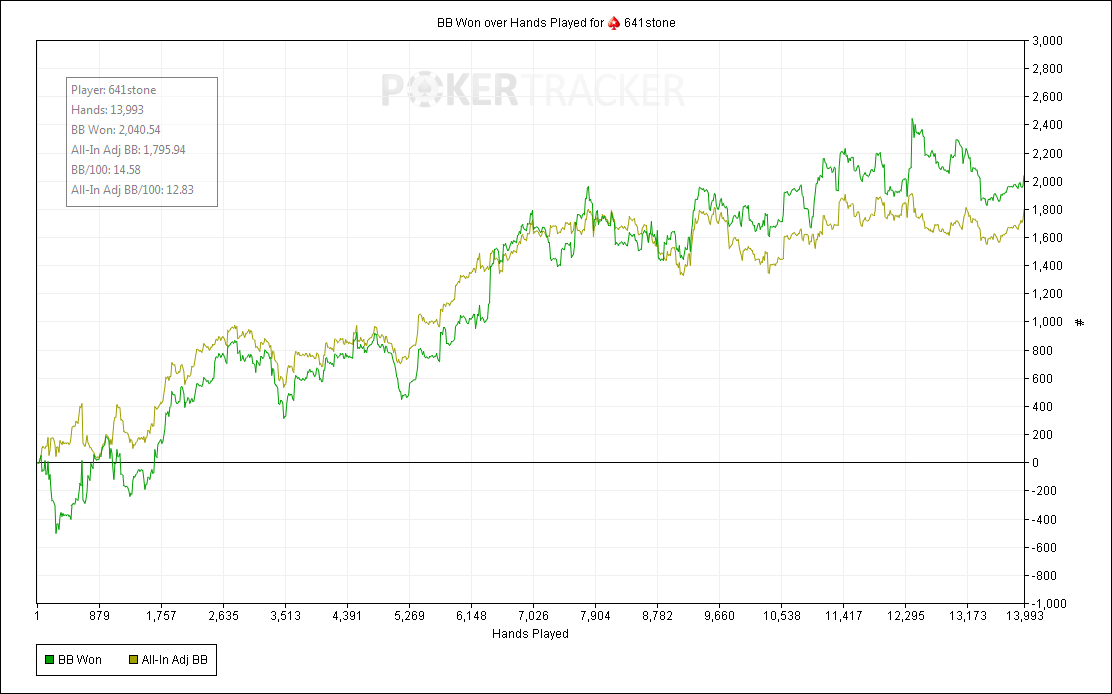Click the green BB Won legend swatch
Image resolution: width=1112 pixels, height=694 pixels.
(x=50, y=660)
